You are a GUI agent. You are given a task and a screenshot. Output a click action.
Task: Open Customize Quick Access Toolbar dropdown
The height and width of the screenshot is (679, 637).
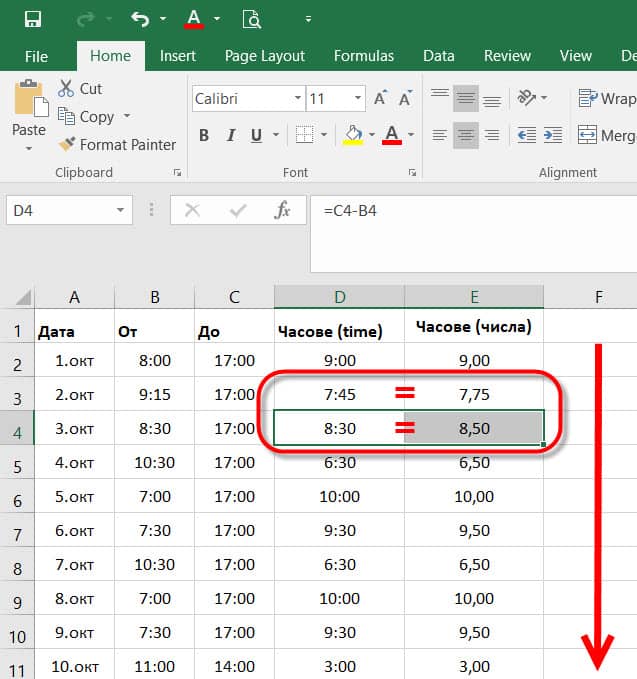pos(308,19)
